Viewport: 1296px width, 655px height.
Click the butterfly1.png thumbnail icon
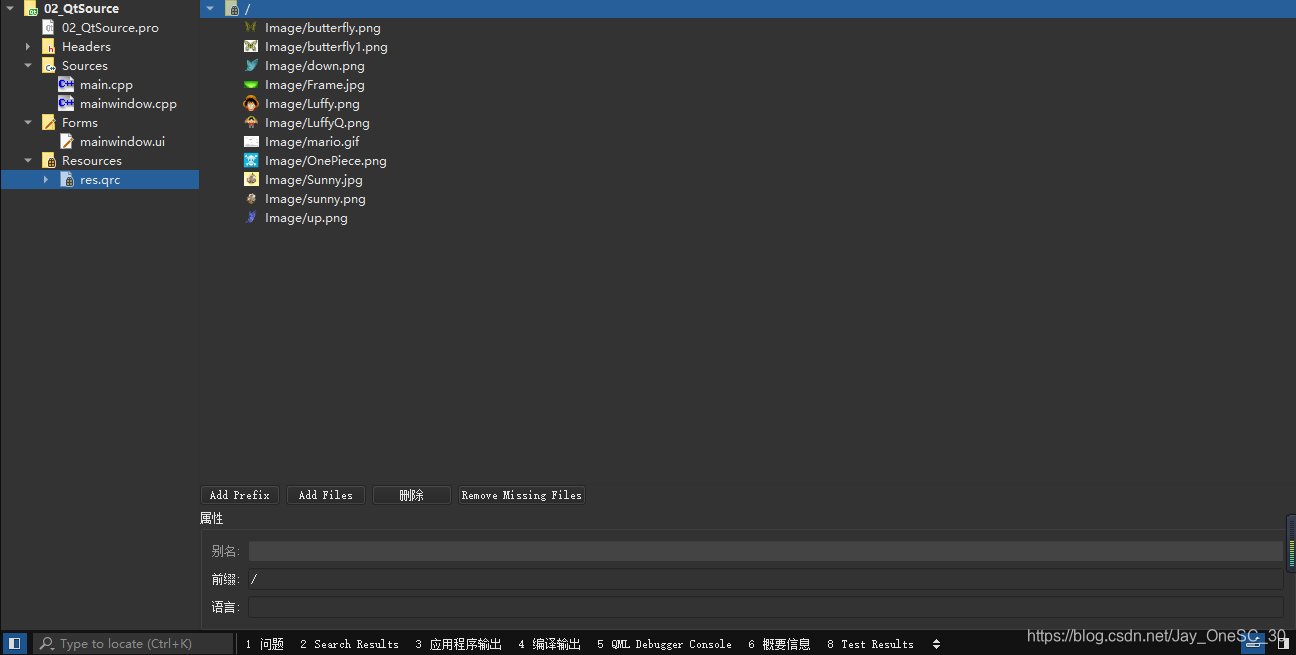click(x=251, y=46)
